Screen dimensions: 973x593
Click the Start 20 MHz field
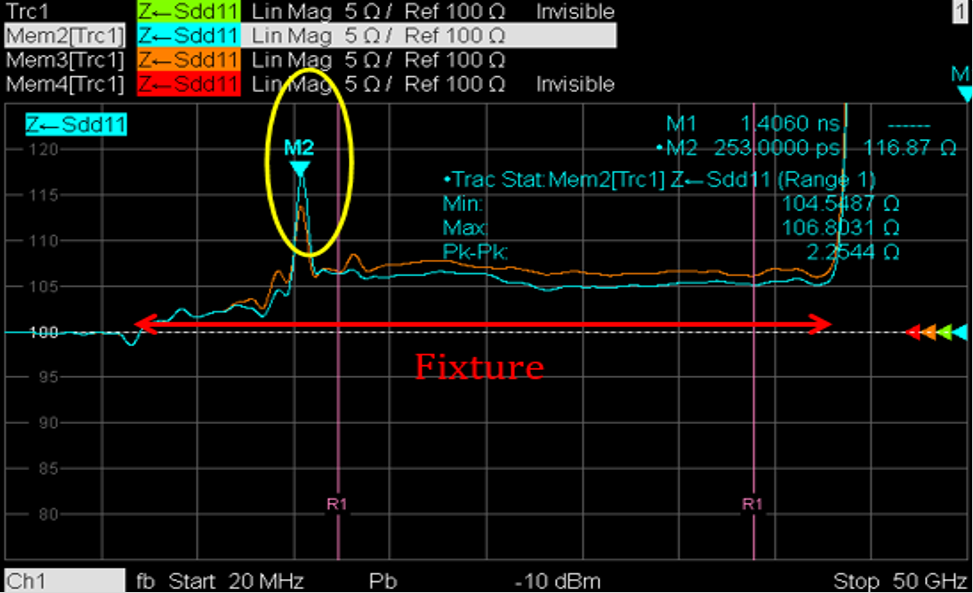[x=236, y=581]
